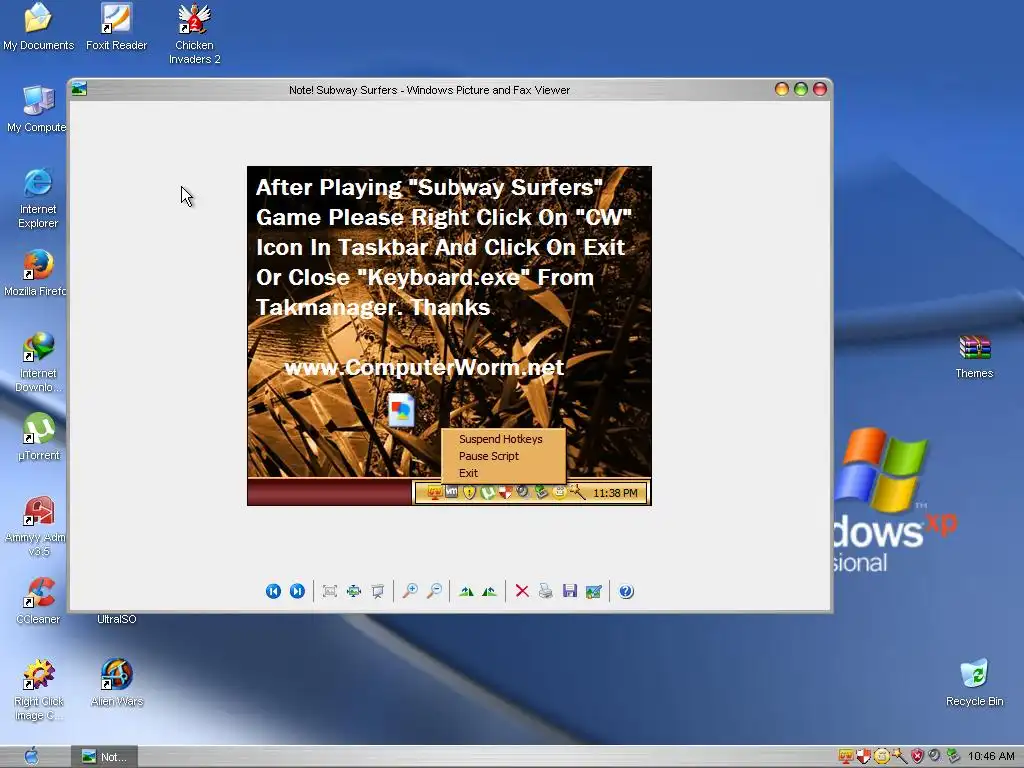Select the Mozilla Firefox shortcut
This screenshot has height=768, width=1024.
tap(35, 273)
